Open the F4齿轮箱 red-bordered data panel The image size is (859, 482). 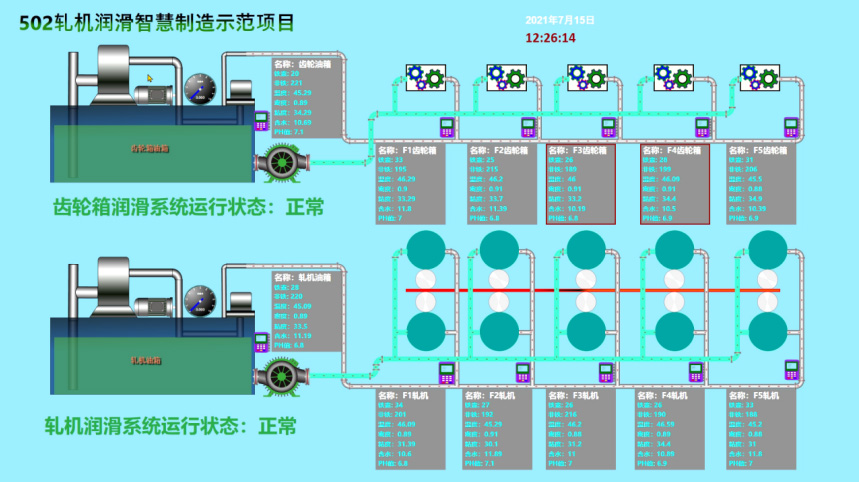pyautogui.click(x=675, y=184)
